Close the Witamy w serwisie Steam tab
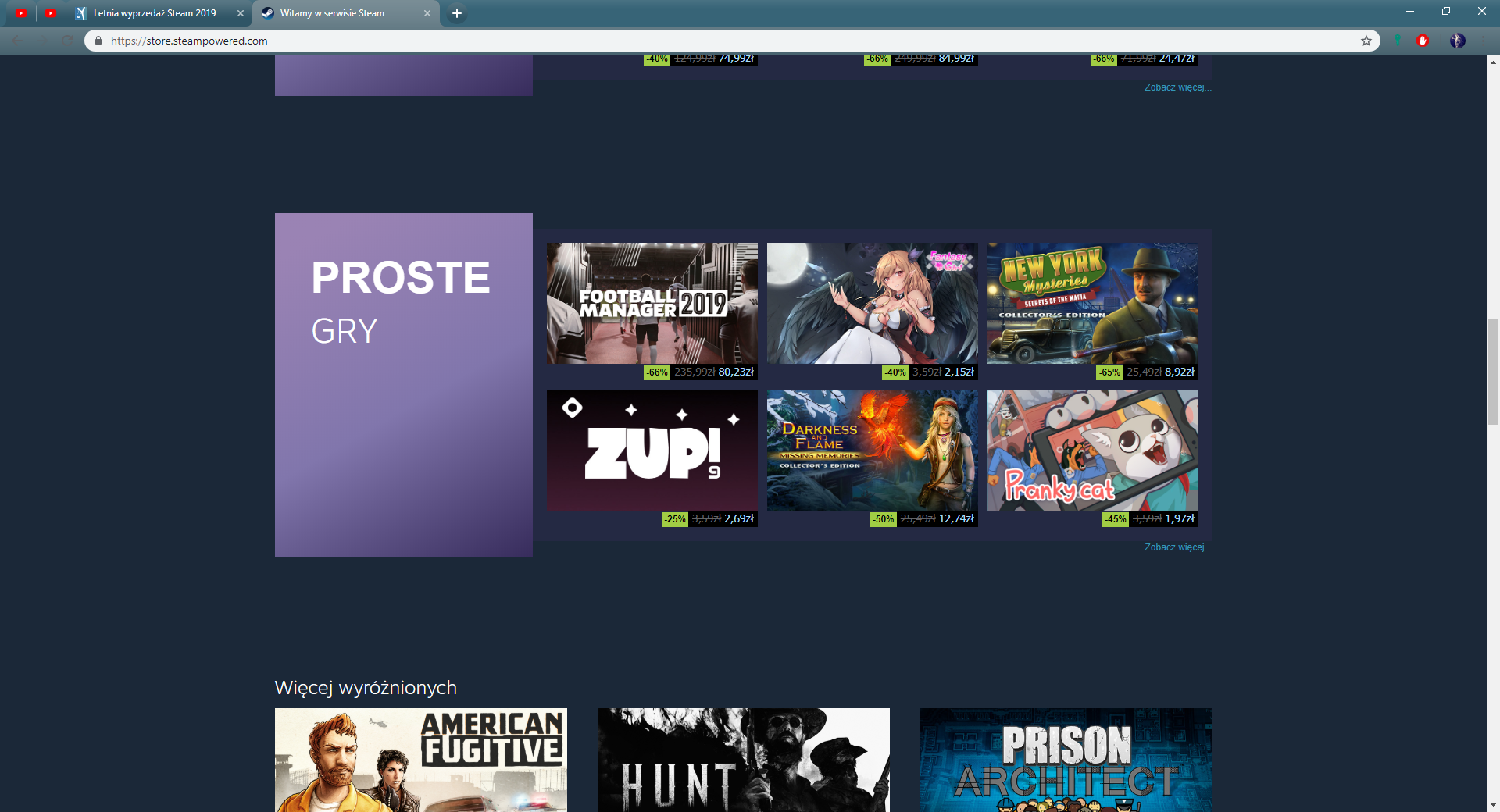Image resolution: width=1500 pixels, height=812 pixels. tap(427, 13)
